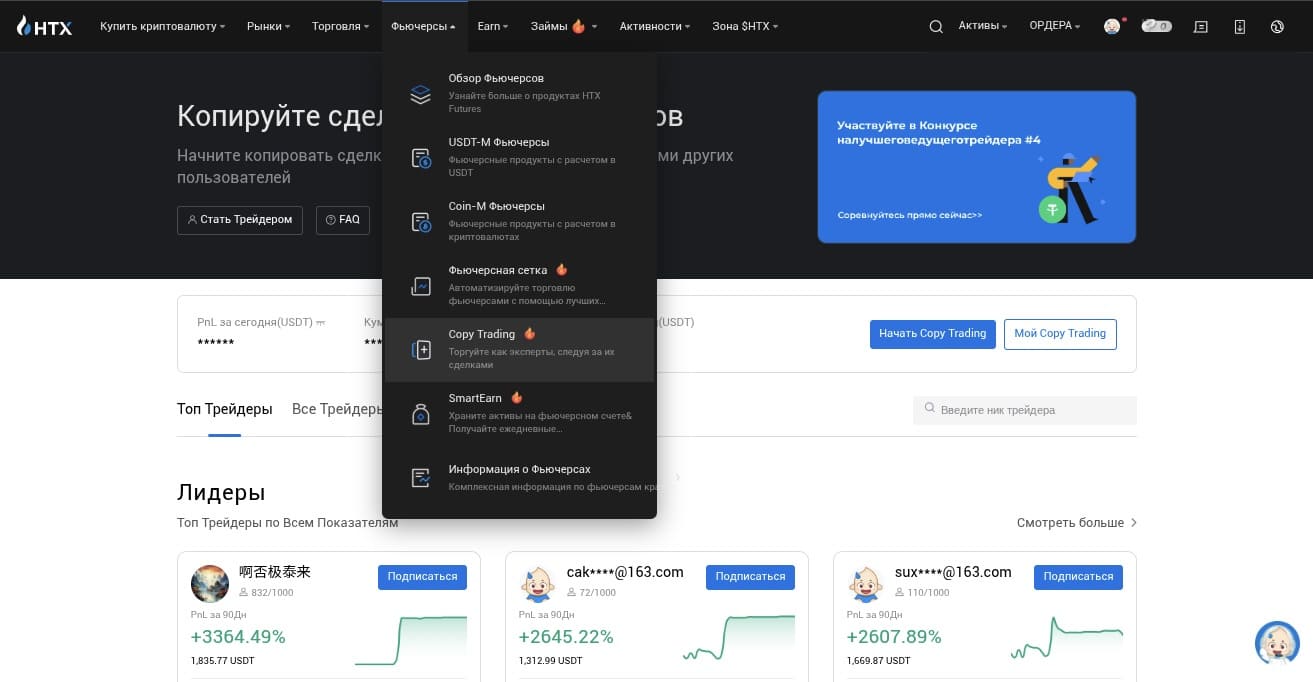Expand the Займы menu
This screenshot has height=682, width=1313.
point(564,26)
